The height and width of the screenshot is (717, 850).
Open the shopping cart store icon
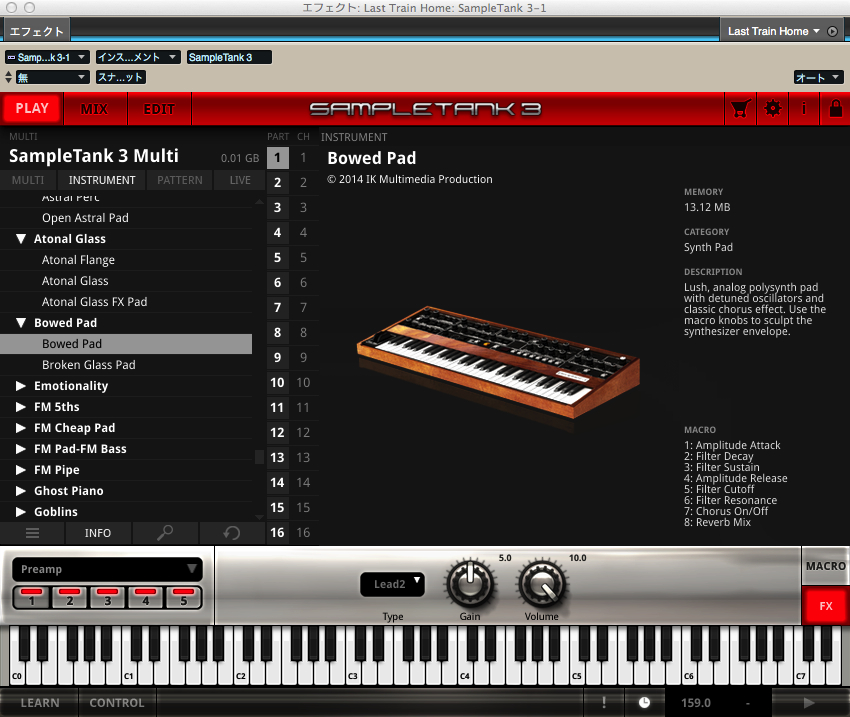pyautogui.click(x=740, y=109)
